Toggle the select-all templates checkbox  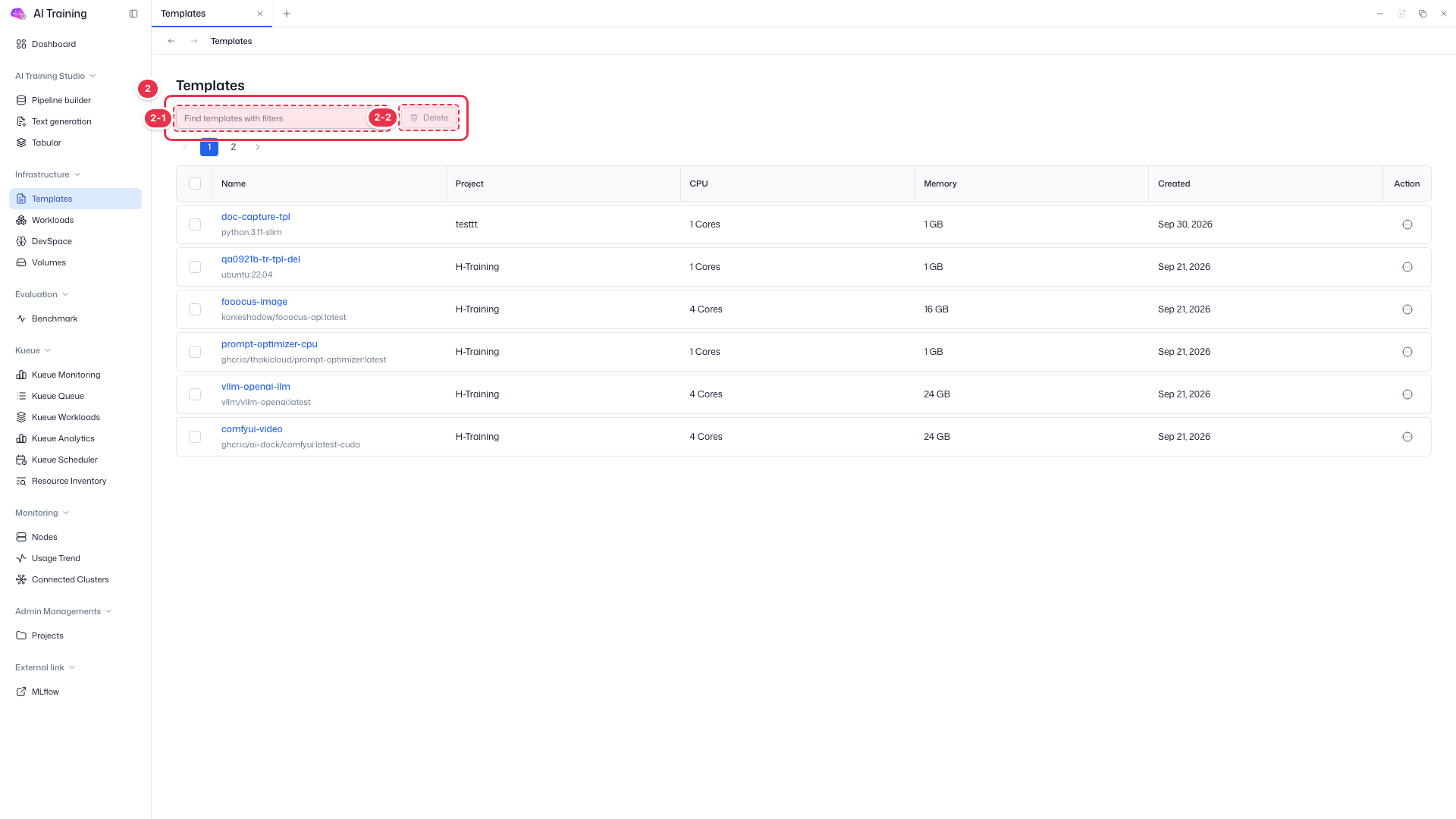point(195,184)
